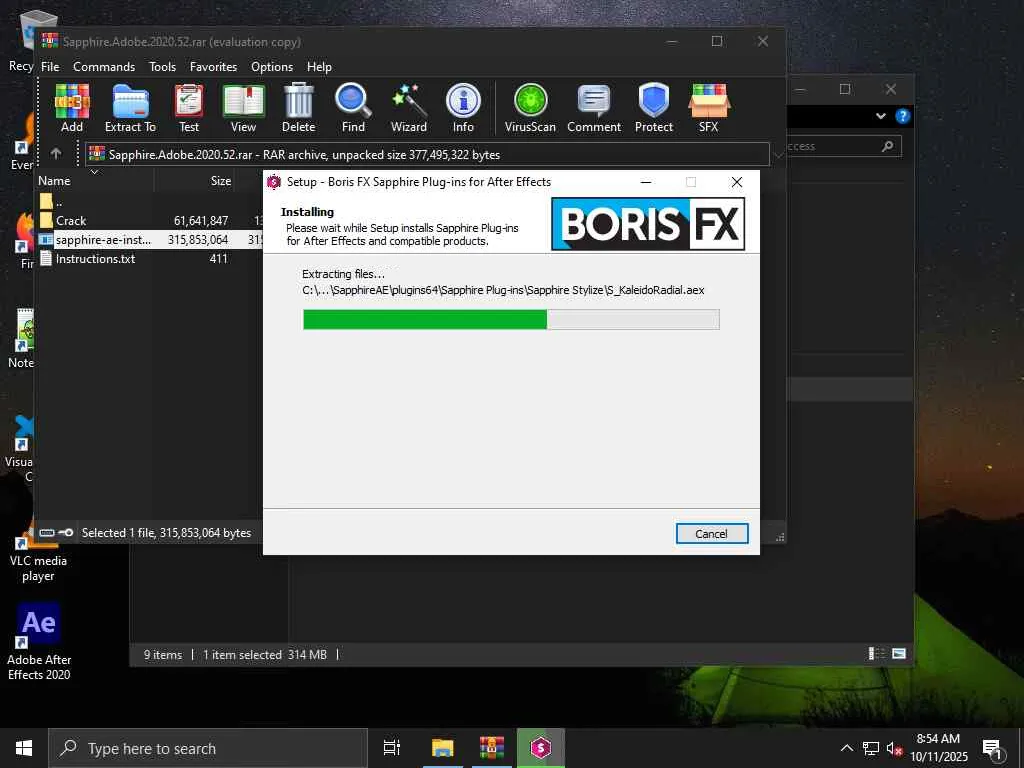Open File menu in WinRAR
1024x768 pixels.
pos(50,67)
